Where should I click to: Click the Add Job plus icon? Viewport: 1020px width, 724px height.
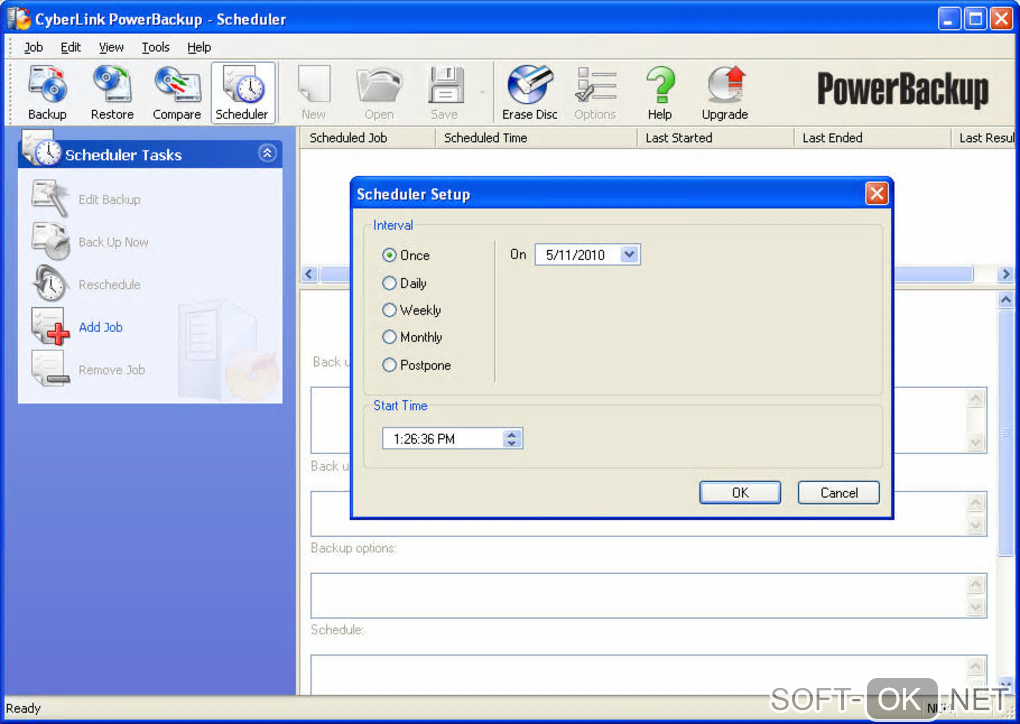51,327
